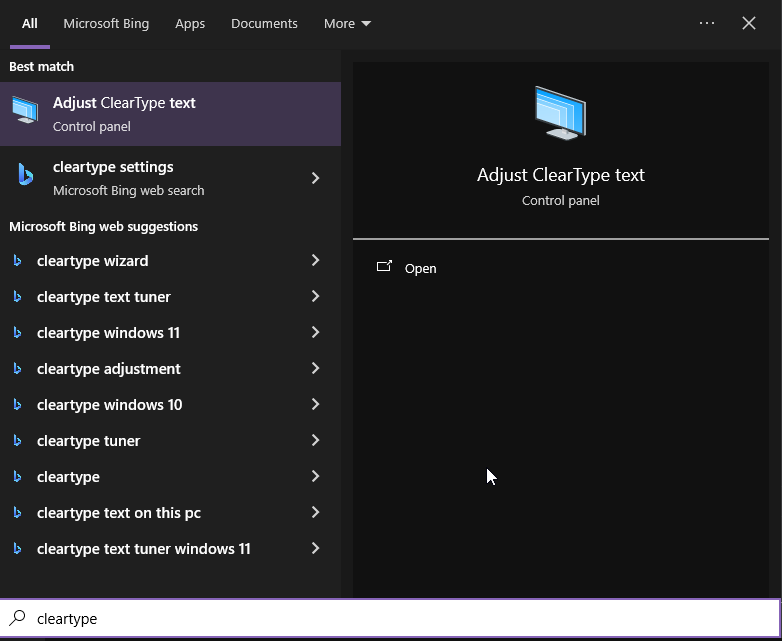Switch to the Documents tab

[x=264, y=23]
